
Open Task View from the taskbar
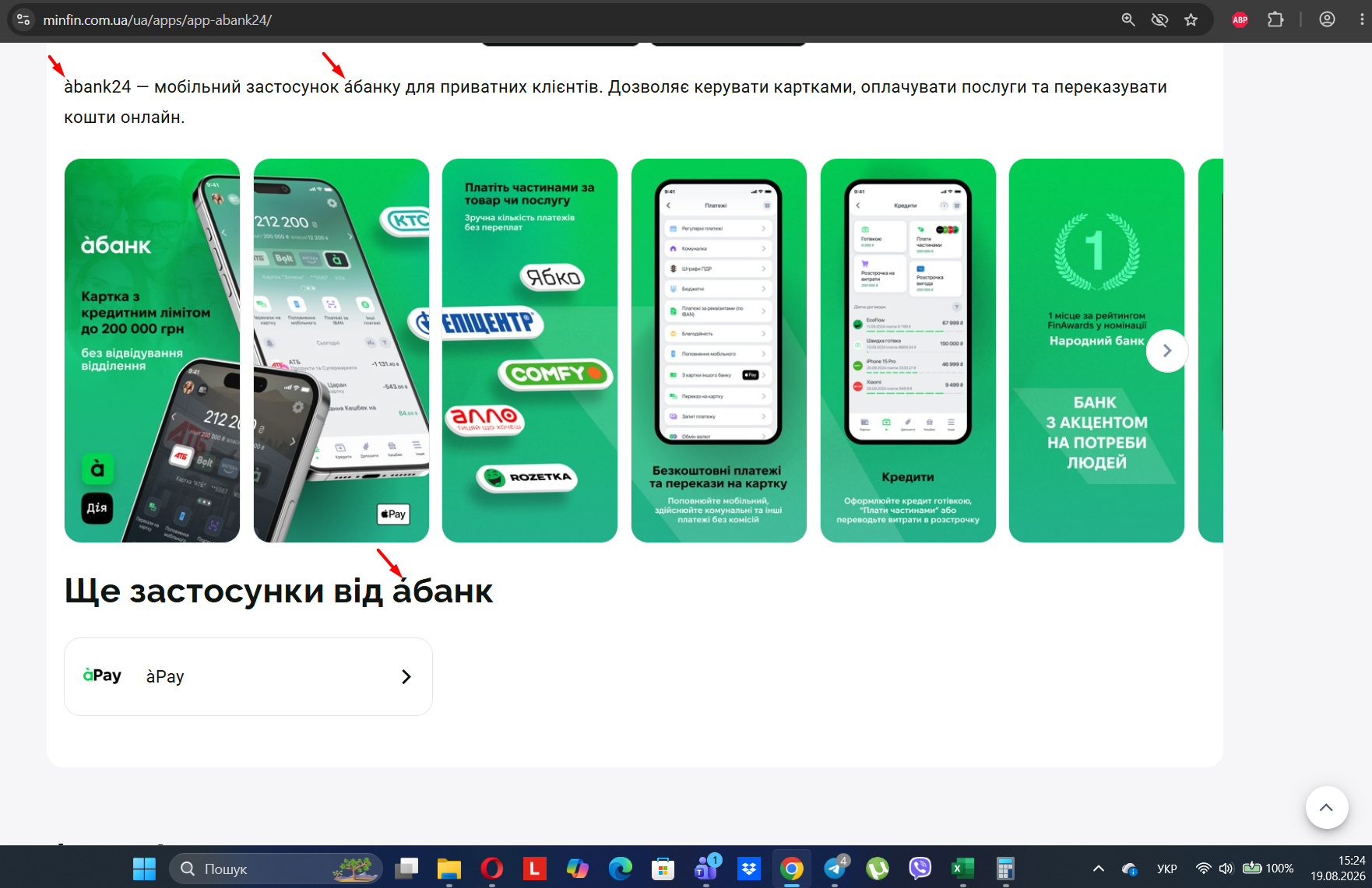click(406, 869)
